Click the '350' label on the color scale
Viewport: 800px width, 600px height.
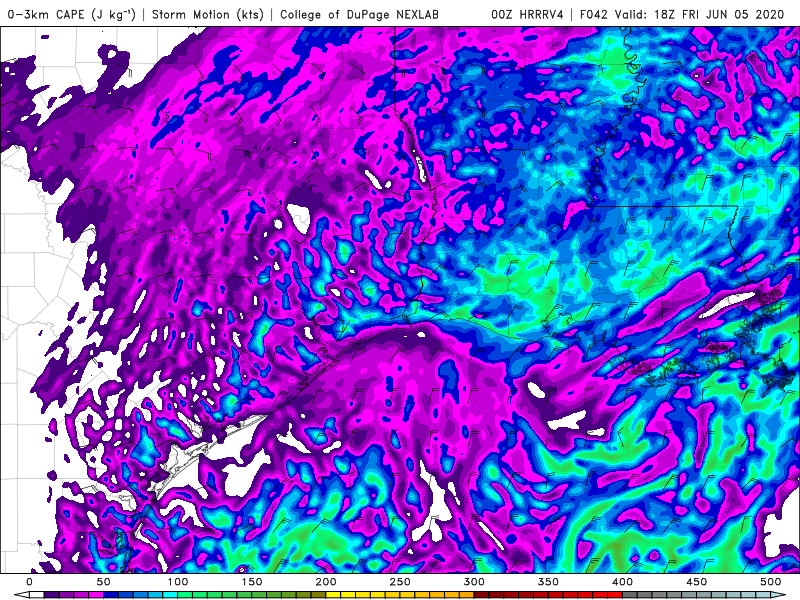click(x=548, y=582)
